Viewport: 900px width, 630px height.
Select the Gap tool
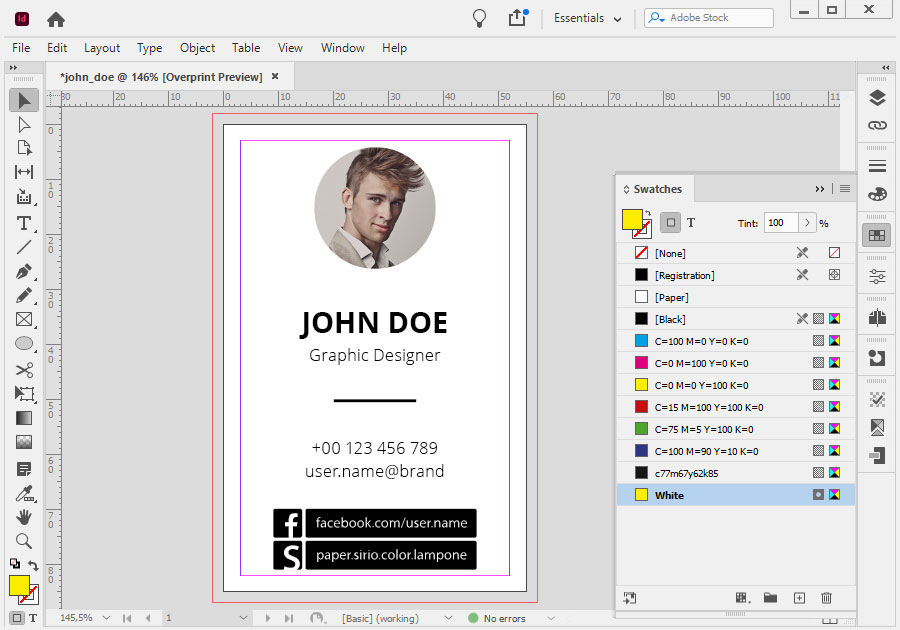coord(24,172)
